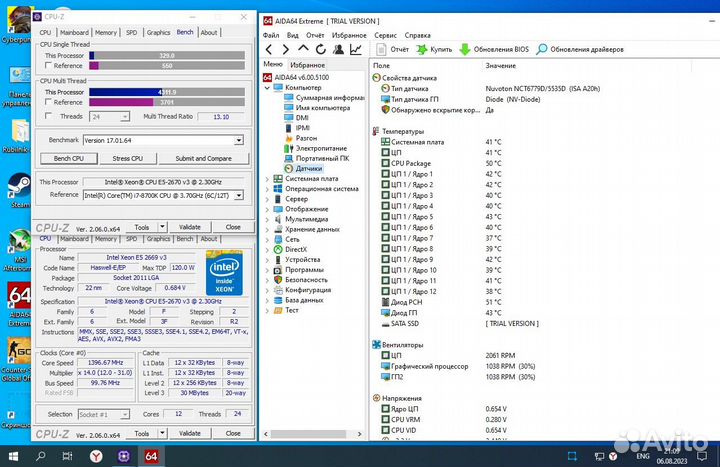Switch to AIDA64 taskbar button
The width and height of the screenshot is (720, 467).
coord(151,456)
